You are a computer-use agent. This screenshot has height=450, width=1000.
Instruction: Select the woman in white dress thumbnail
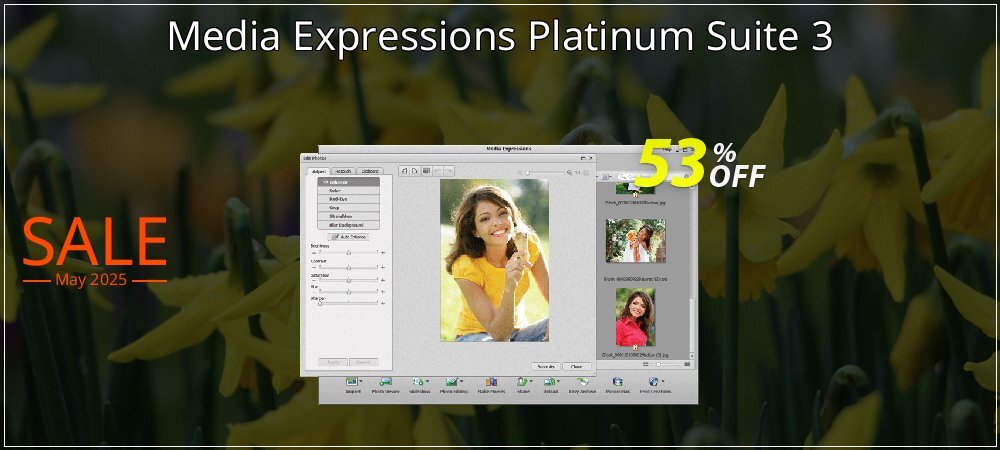[x=636, y=241]
